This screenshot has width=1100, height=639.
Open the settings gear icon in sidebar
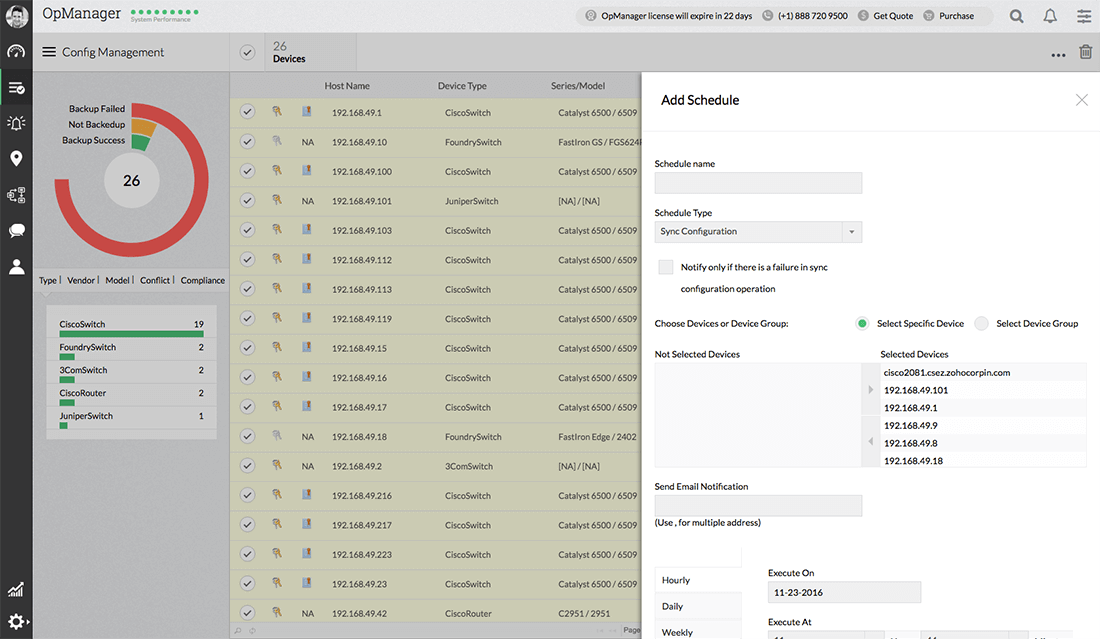coord(16,621)
